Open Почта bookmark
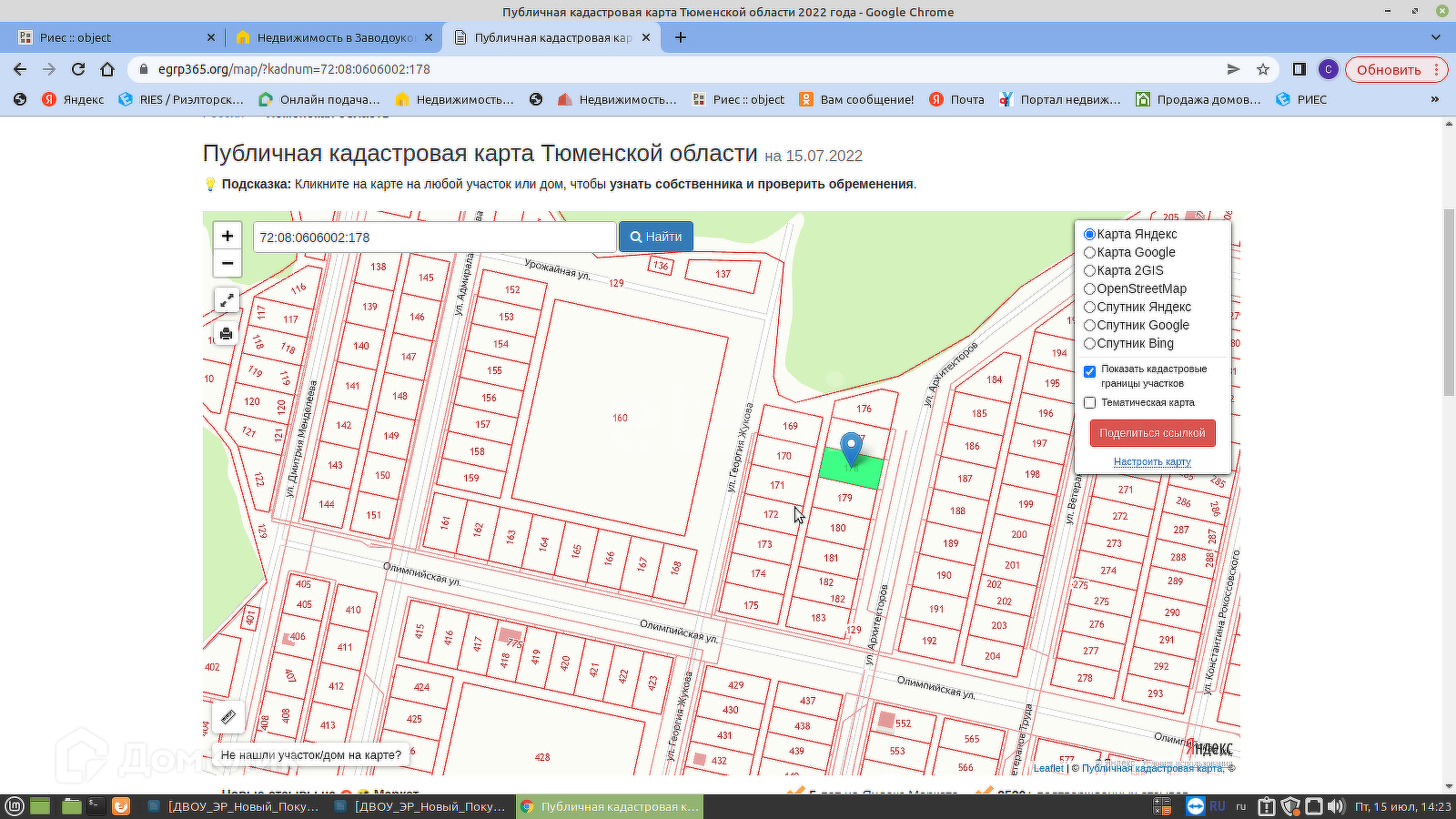Screen dimensions: 1456x819 pos(956,99)
